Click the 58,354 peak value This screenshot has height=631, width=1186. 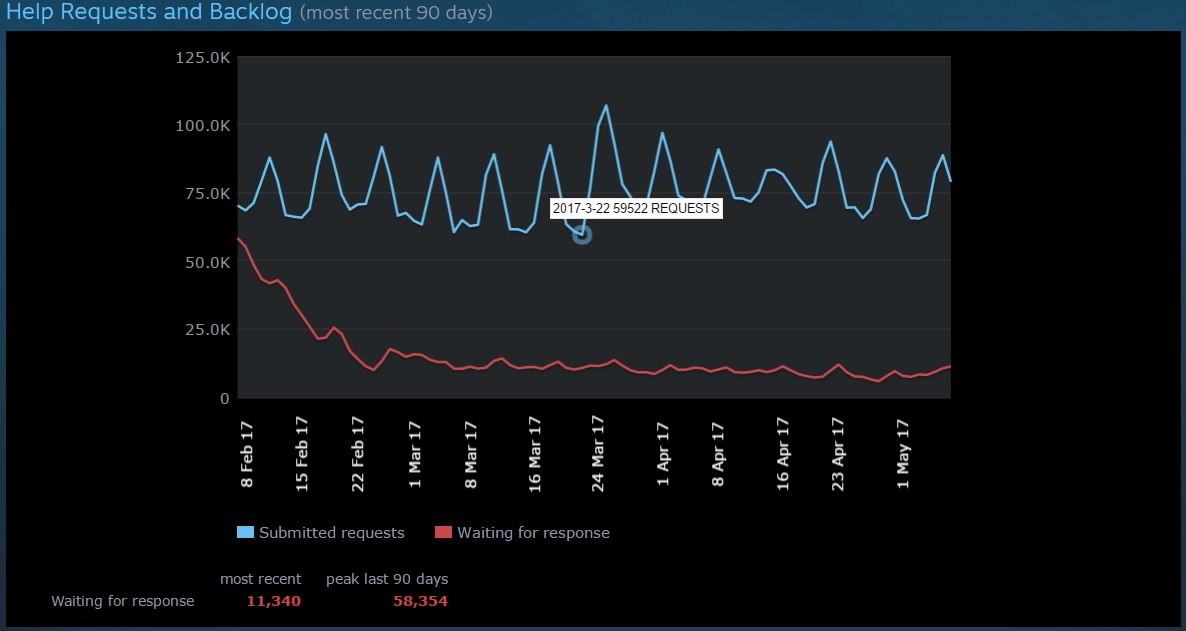coord(420,601)
